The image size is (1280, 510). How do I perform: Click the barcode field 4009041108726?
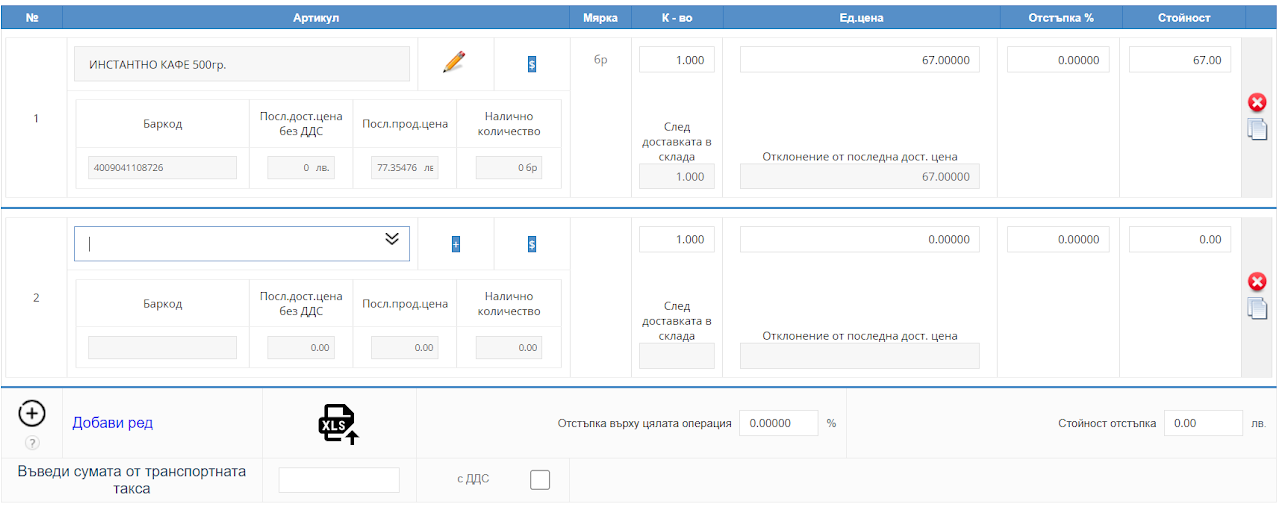click(162, 168)
